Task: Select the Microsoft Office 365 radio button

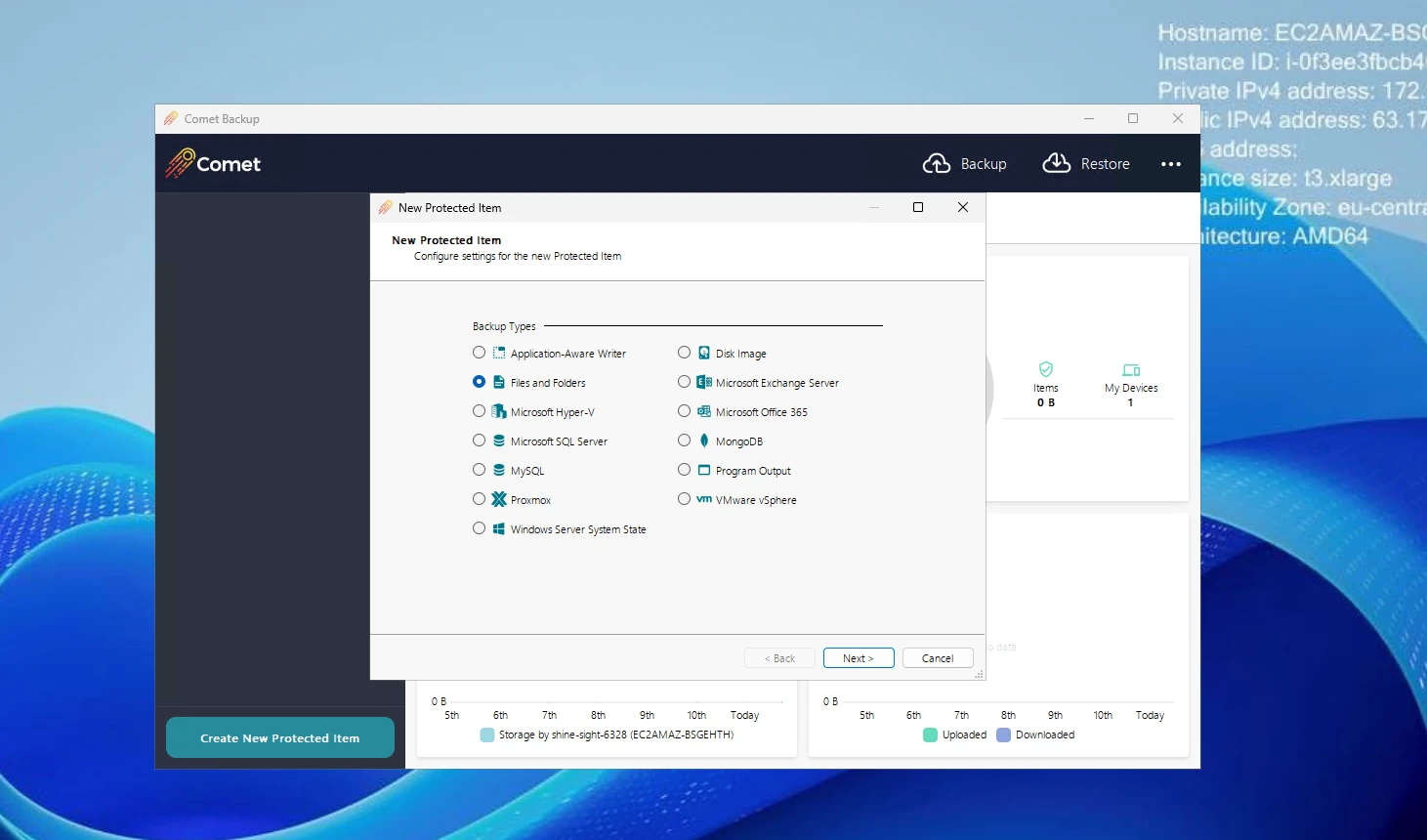Action: tap(684, 411)
